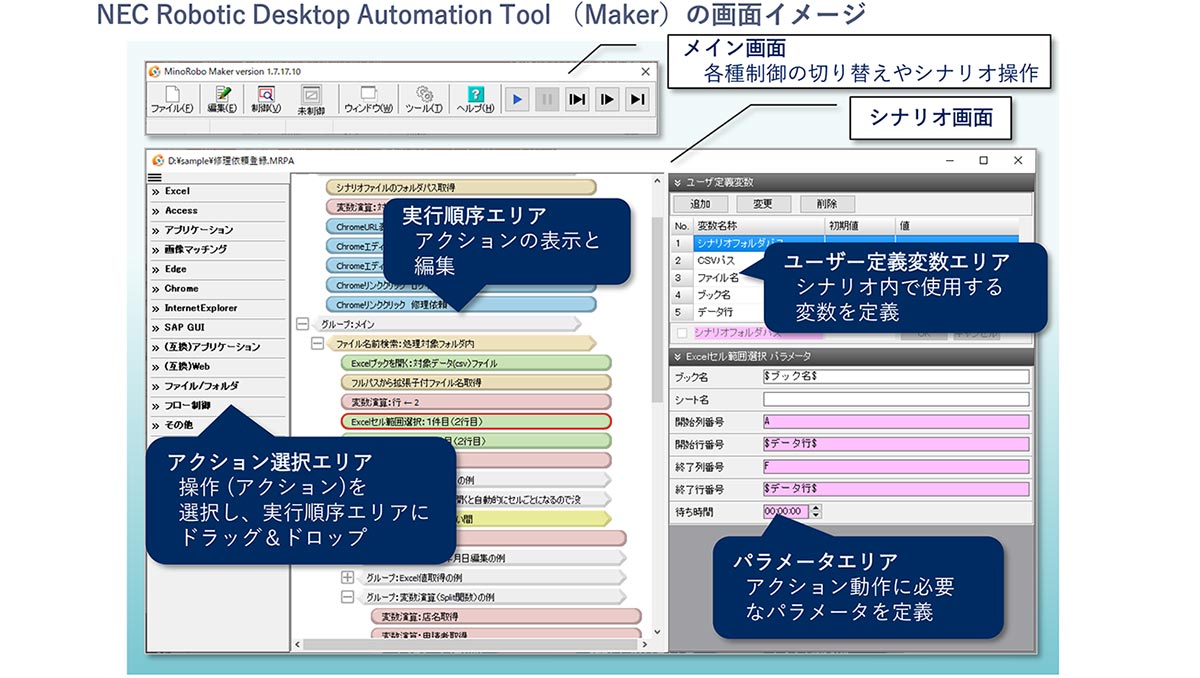Image resolution: width=1200 pixels, height=678 pixels.
Task: Click the ブック名 input field
Action: pyautogui.click(x=895, y=377)
